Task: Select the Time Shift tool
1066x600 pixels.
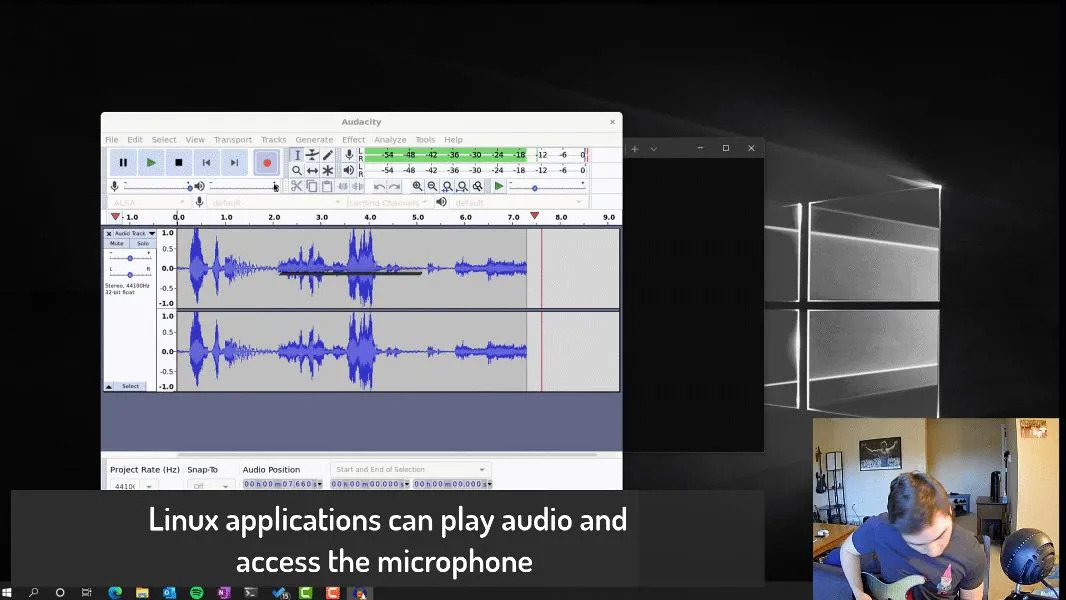Action: tap(312, 171)
